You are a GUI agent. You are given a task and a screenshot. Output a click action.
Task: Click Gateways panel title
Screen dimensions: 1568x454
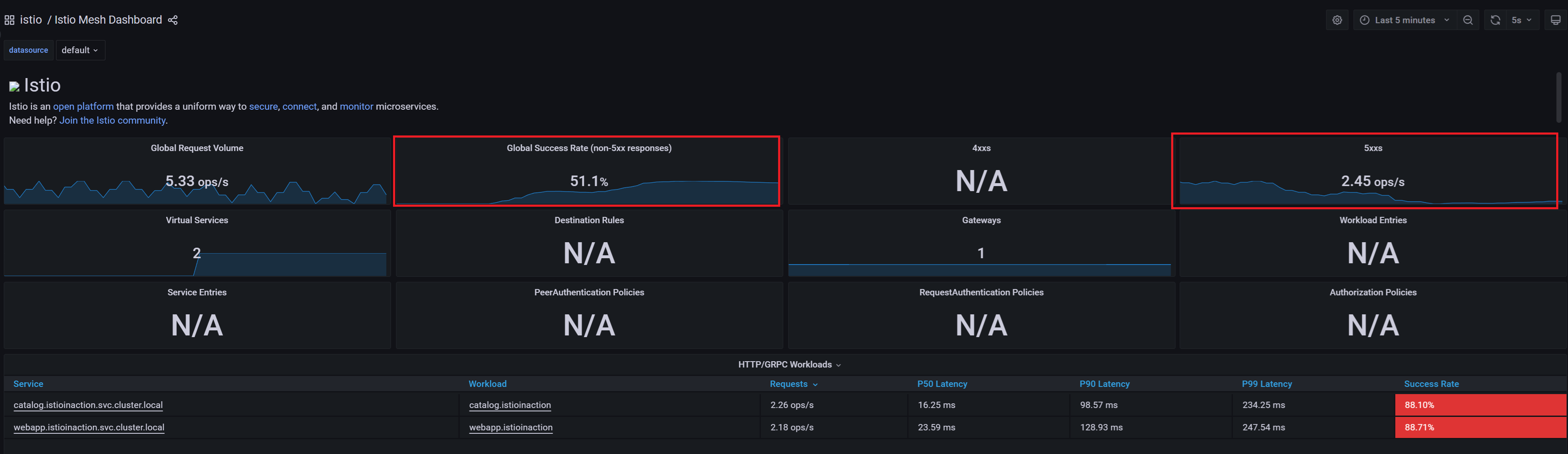981,221
